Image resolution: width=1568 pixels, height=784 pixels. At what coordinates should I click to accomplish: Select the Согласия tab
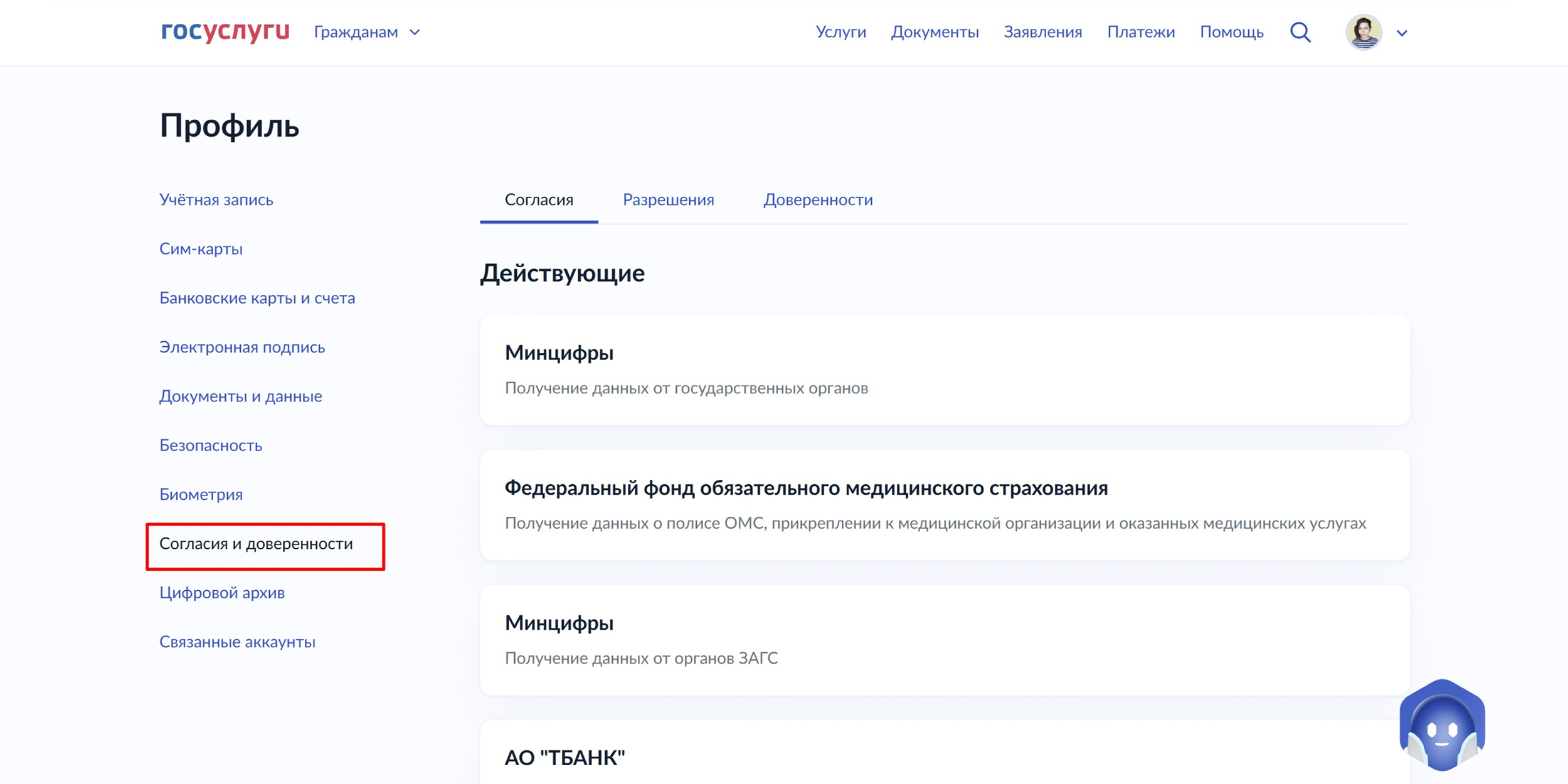pyautogui.click(x=539, y=200)
